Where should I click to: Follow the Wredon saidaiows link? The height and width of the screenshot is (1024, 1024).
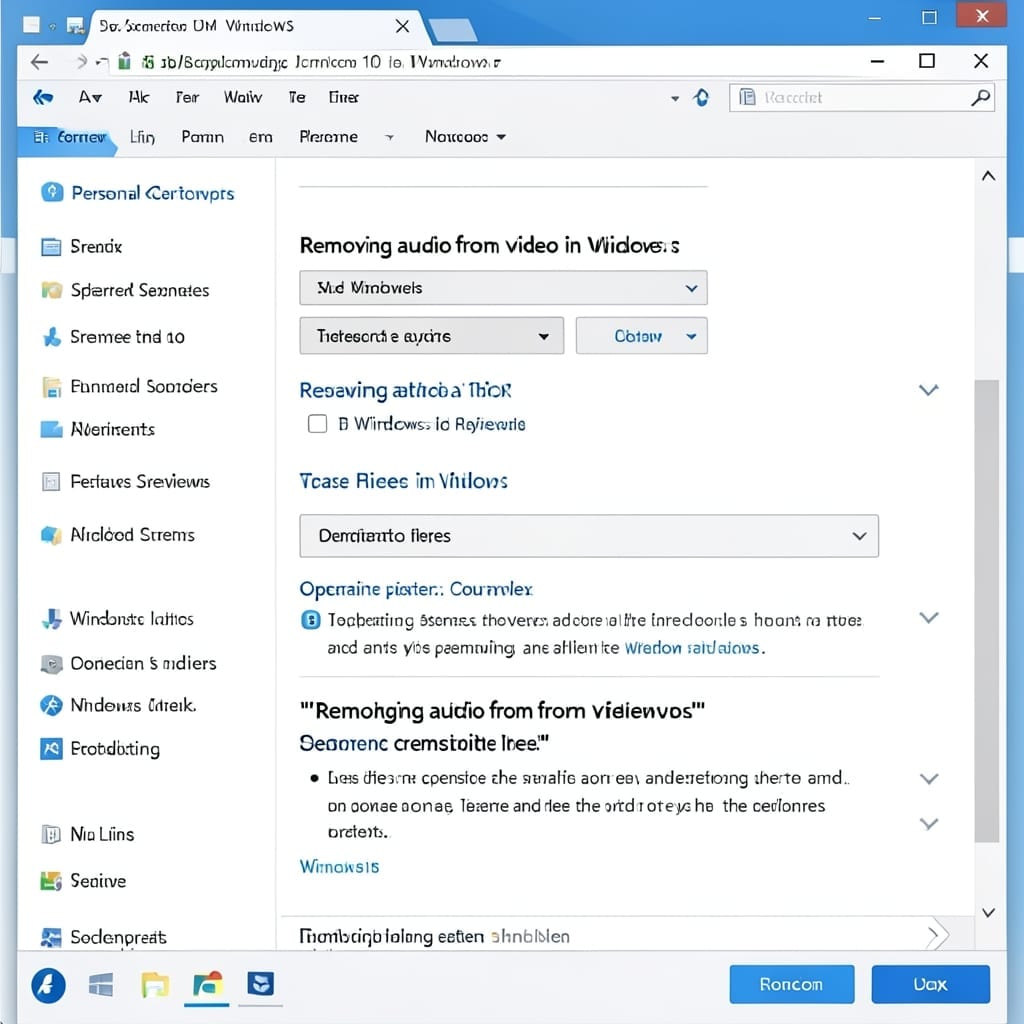692,648
